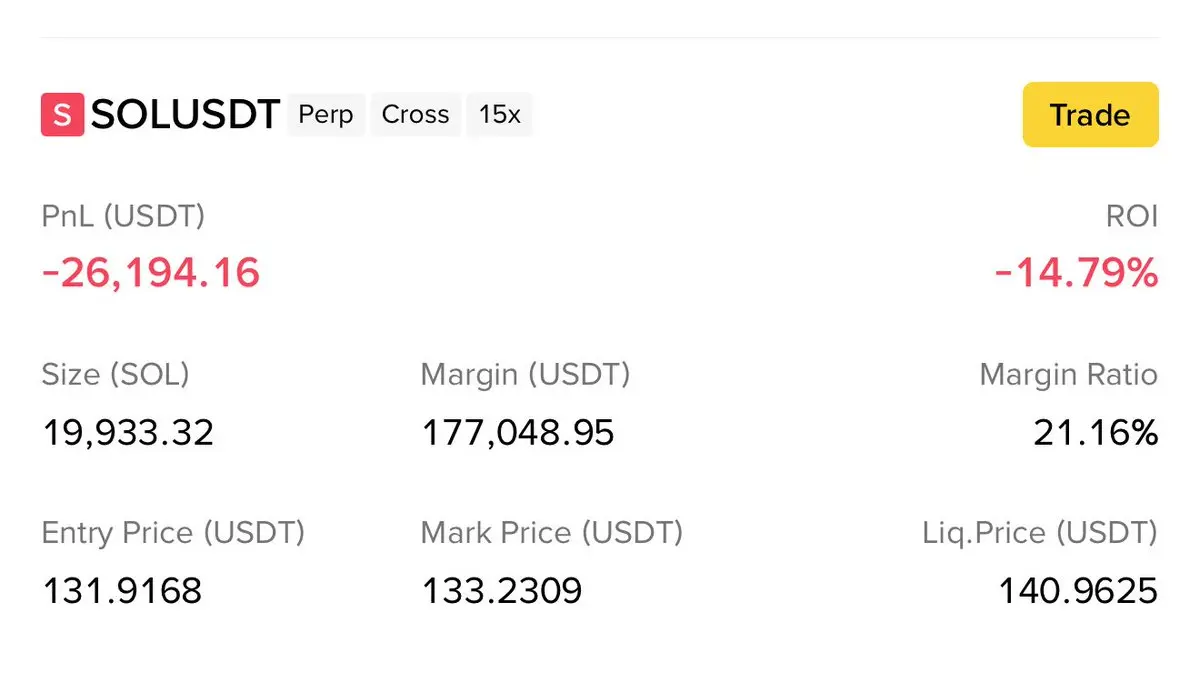This screenshot has height=693, width=1200.
Task: Tap the Size (SOL) label
Action: coord(115,375)
